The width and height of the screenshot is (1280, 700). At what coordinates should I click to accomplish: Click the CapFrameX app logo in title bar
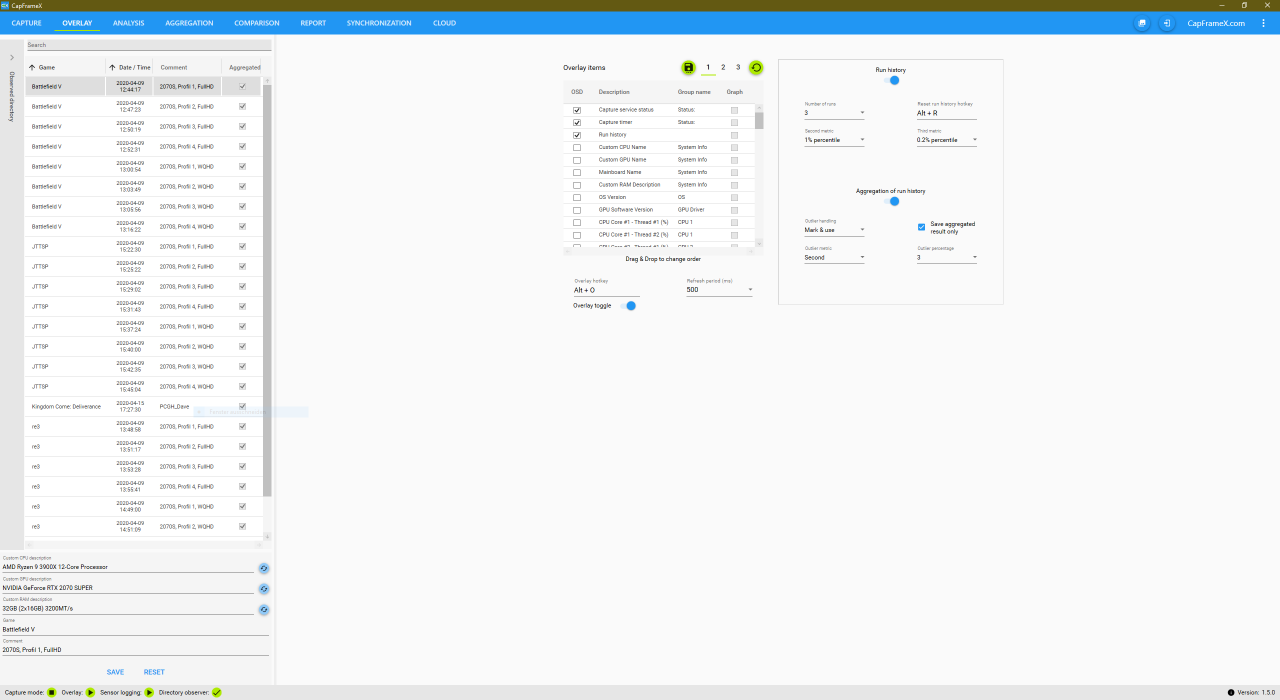[5, 5]
